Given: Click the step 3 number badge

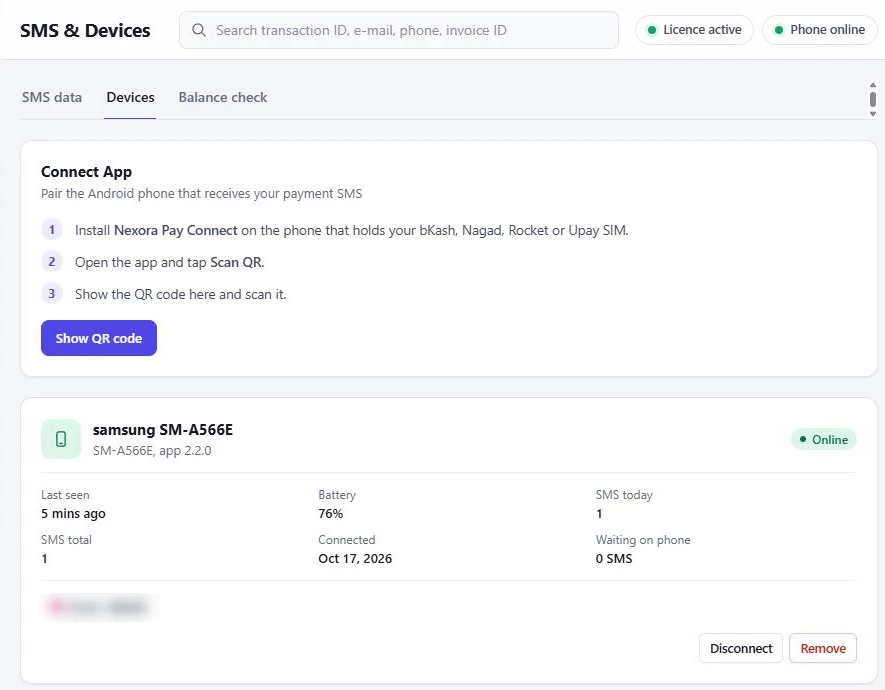Looking at the screenshot, I should pyautogui.click(x=52, y=294).
